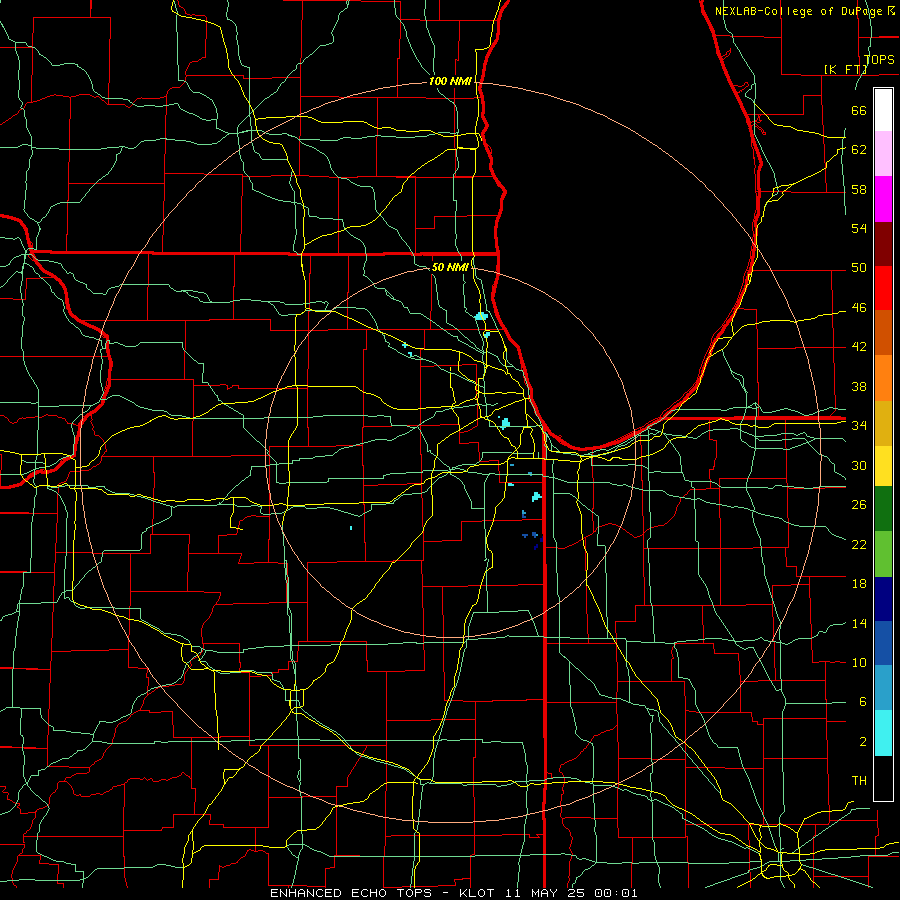Screen dimensions: 900x900
Task: Click the dark green 30 kft swatch
Action: coord(883,509)
